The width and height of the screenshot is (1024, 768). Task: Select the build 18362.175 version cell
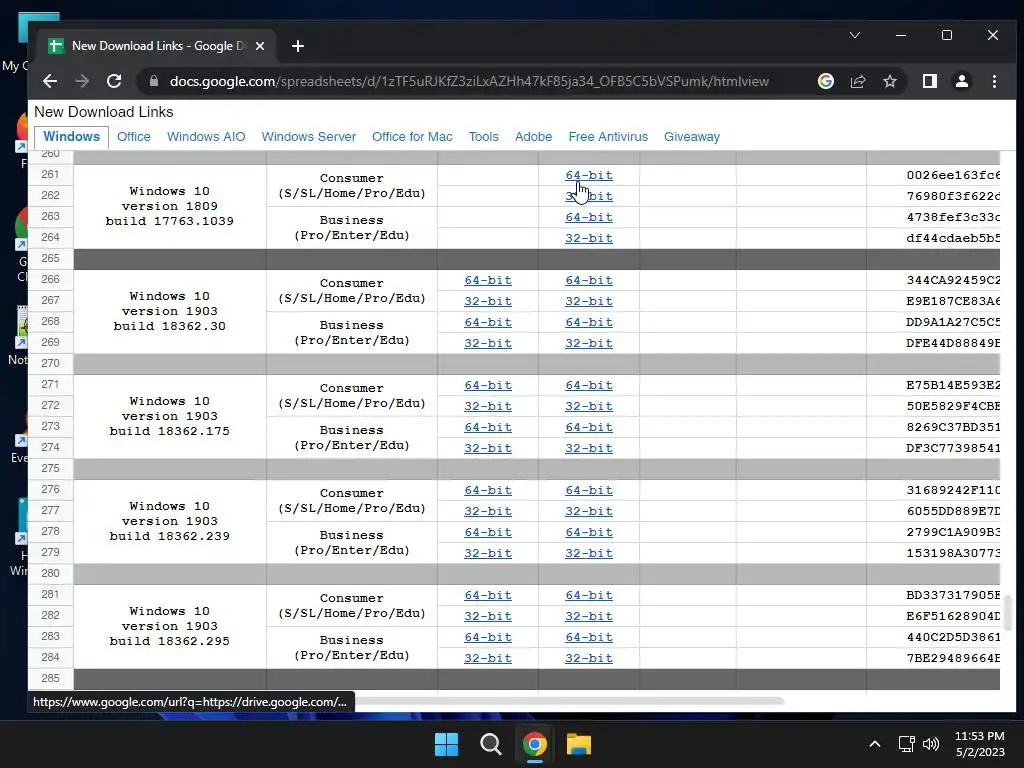170,417
